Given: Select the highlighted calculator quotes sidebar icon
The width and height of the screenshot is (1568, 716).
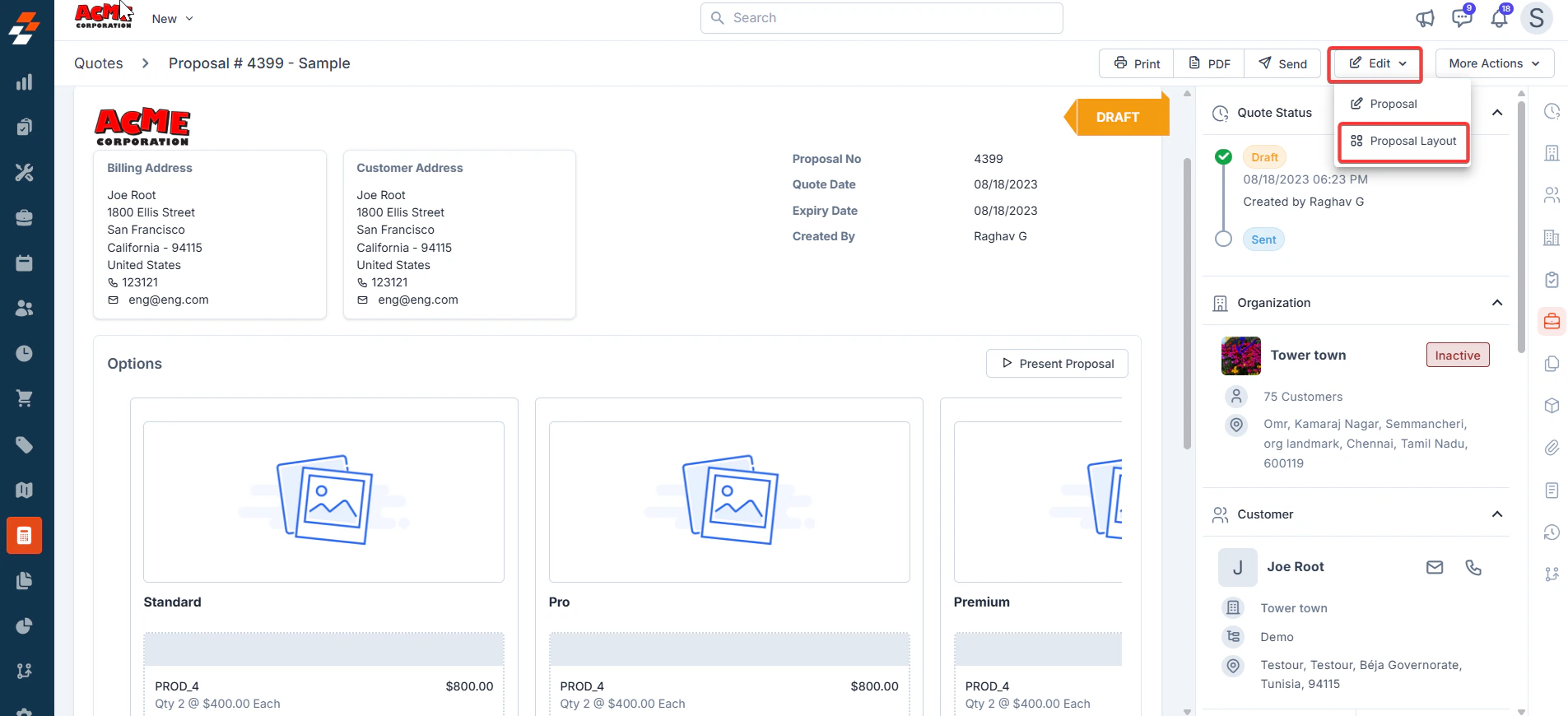Looking at the screenshot, I should [x=25, y=536].
